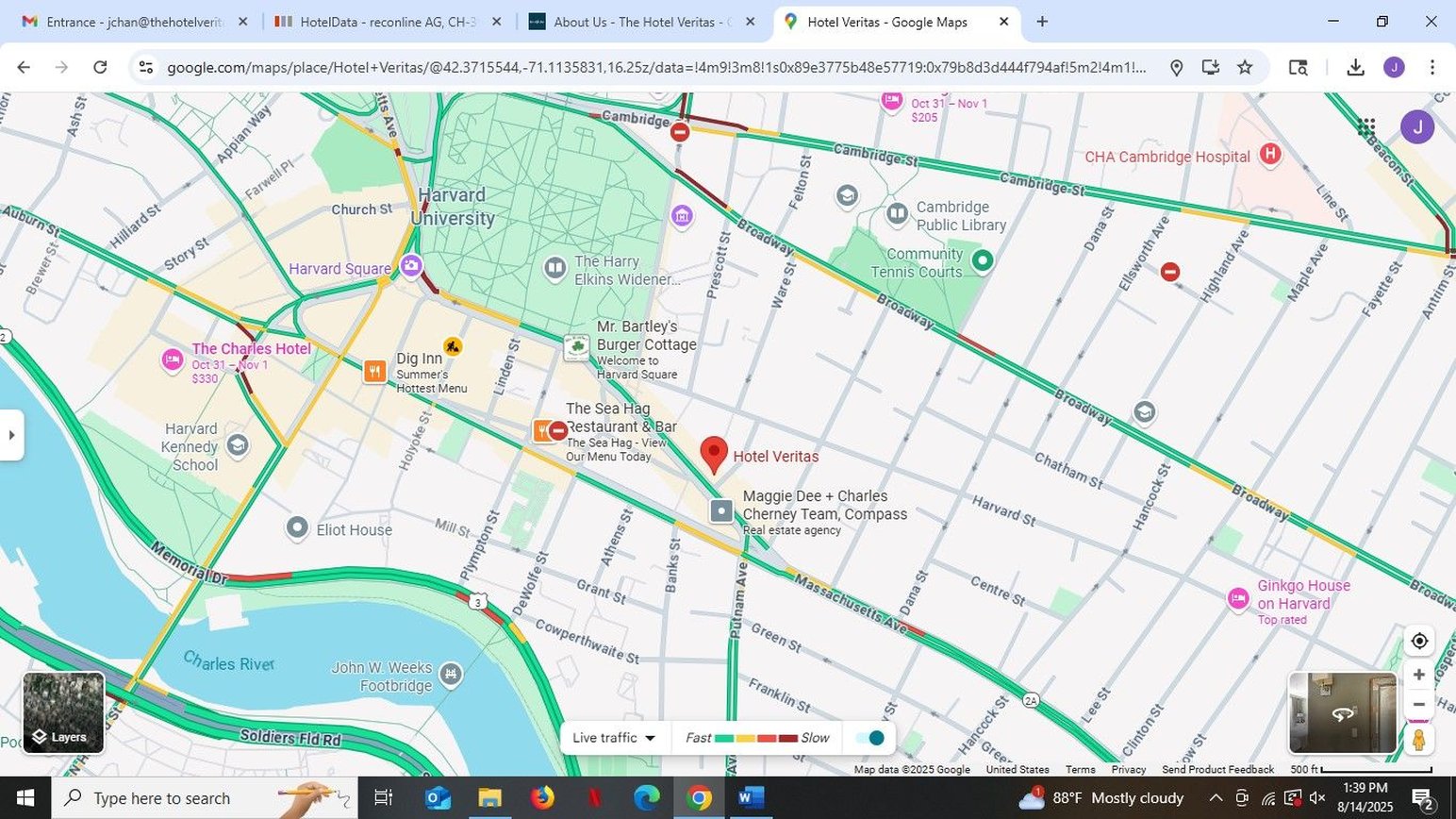1456x819 pixels.
Task: Open the Chrome downloads button
Action: coord(1355,67)
